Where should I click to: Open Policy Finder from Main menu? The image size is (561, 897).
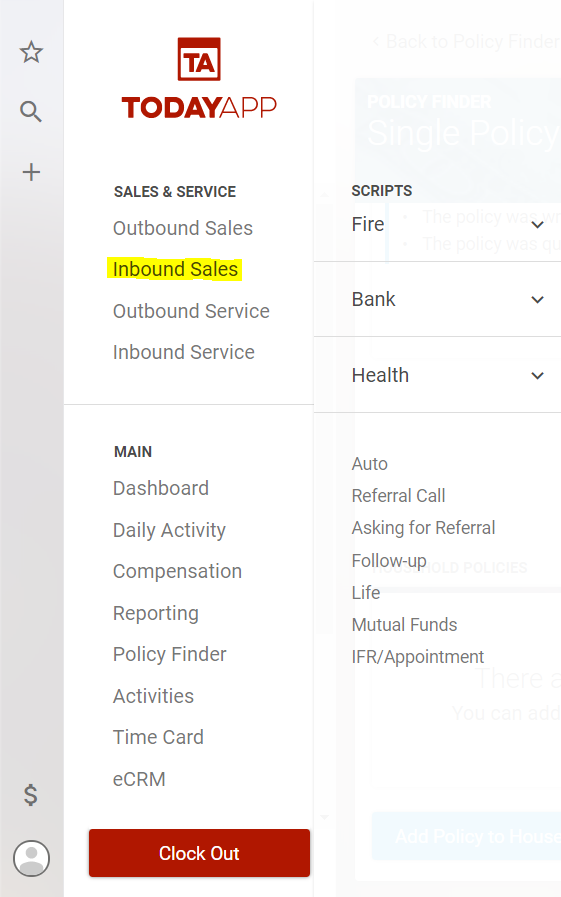point(169,654)
